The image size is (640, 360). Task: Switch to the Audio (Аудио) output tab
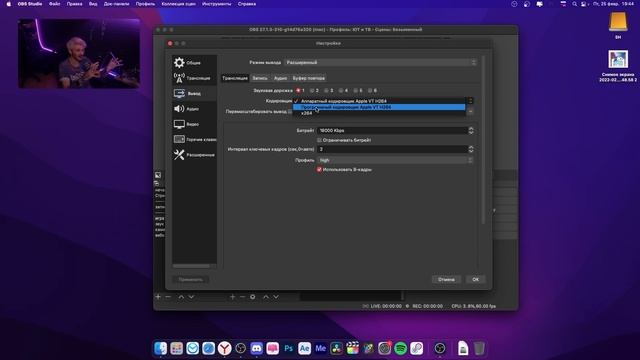pyautogui.click(x=280, y=78)
